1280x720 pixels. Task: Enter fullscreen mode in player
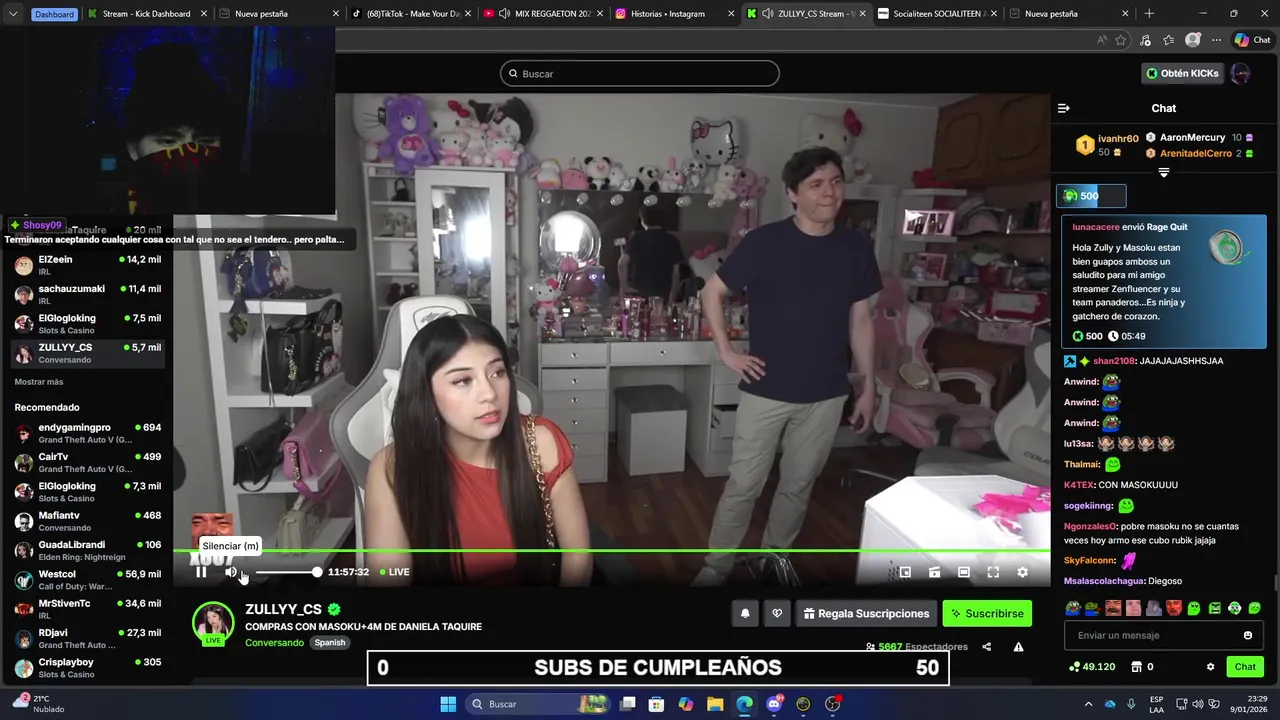[x=993, y=572]
